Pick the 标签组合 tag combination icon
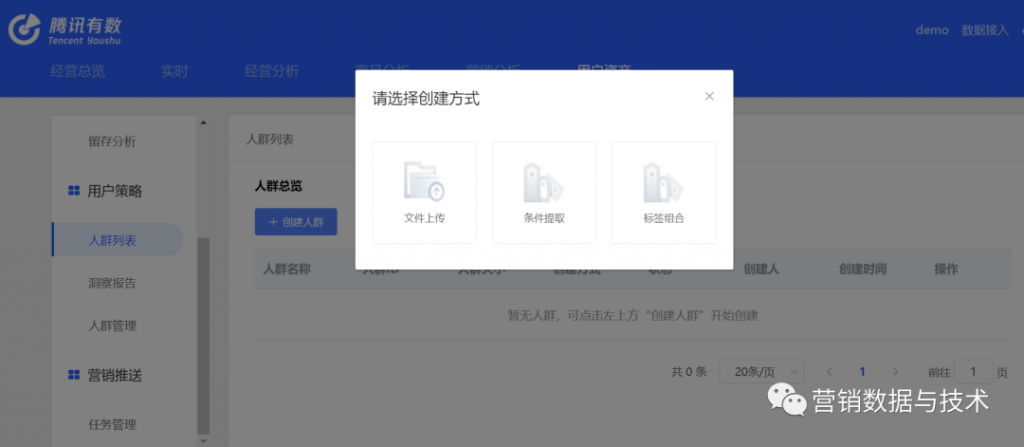This screenshot has width=1024, height=447. pos(663,182)
